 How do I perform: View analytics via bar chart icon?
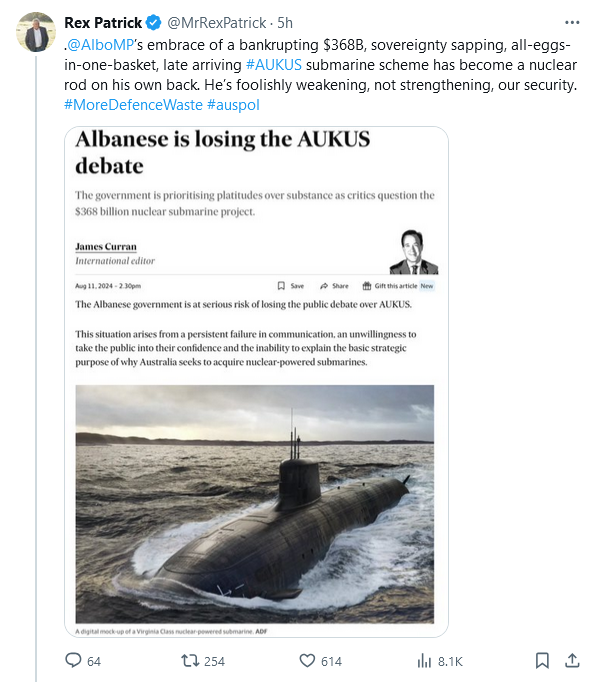pyautogui.click(x=424, y=661)
